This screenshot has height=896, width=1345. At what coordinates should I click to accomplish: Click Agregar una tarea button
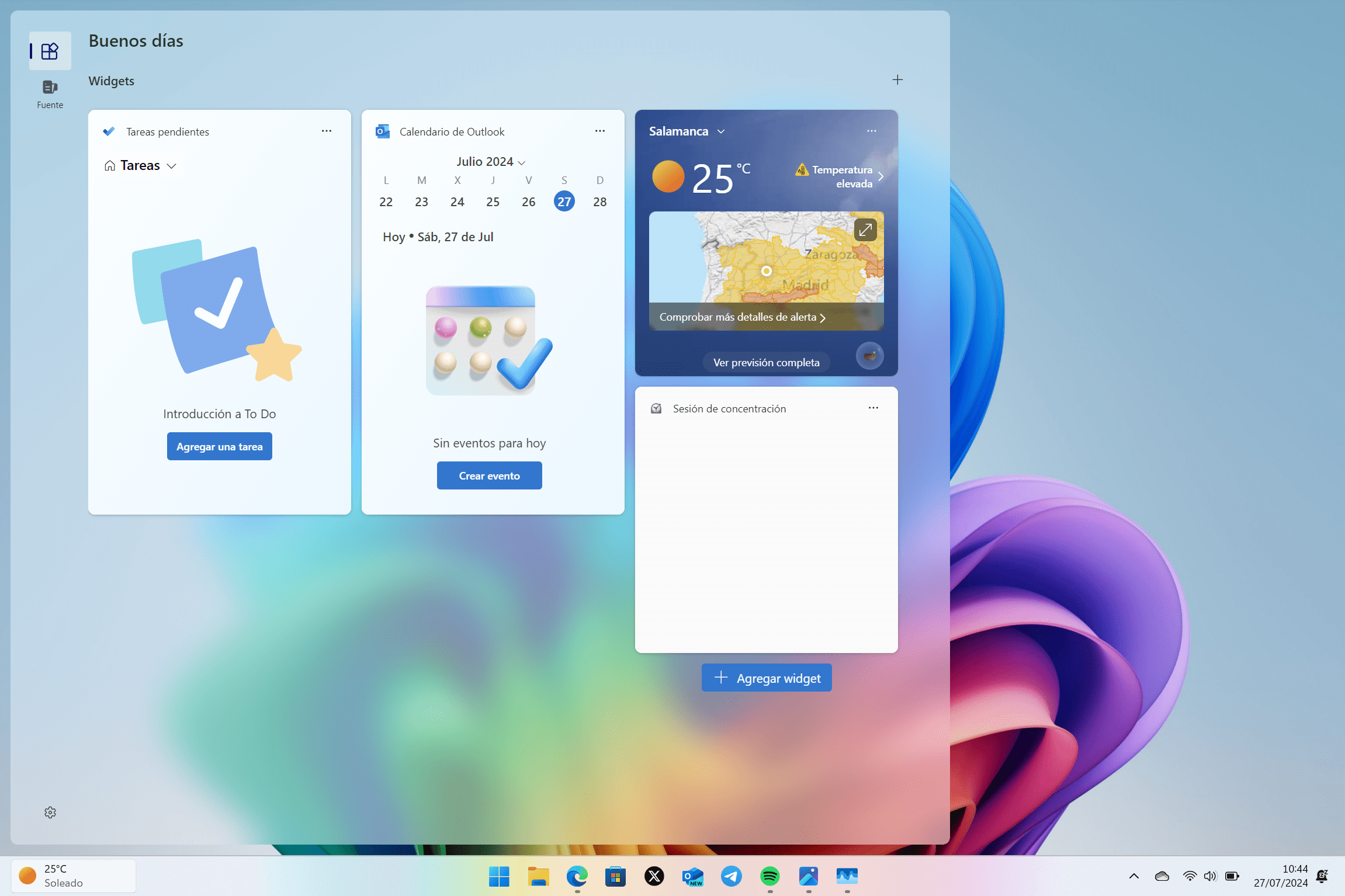coord(219,447)
